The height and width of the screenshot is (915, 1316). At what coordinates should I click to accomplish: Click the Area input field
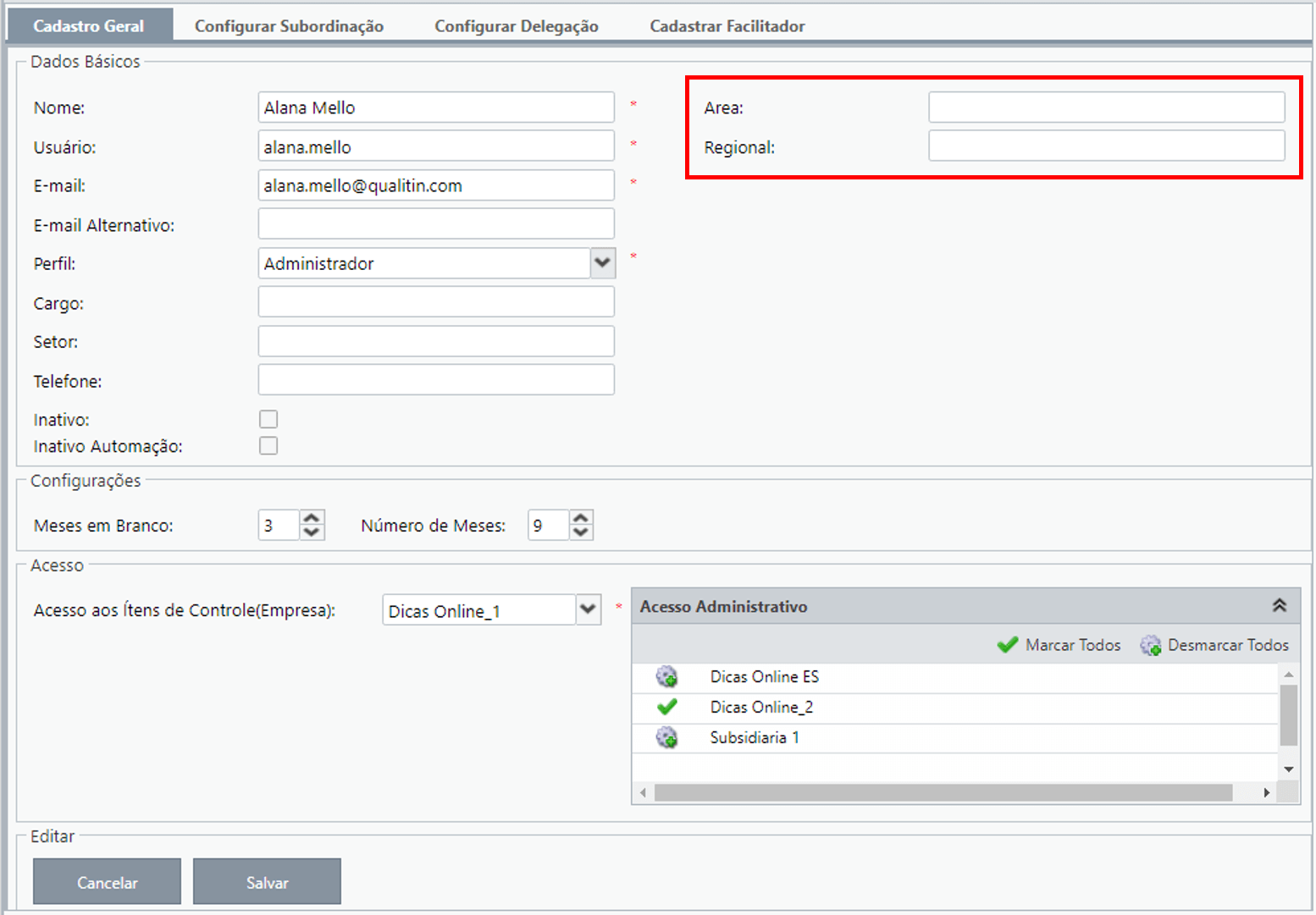(x=1107, y=107)
